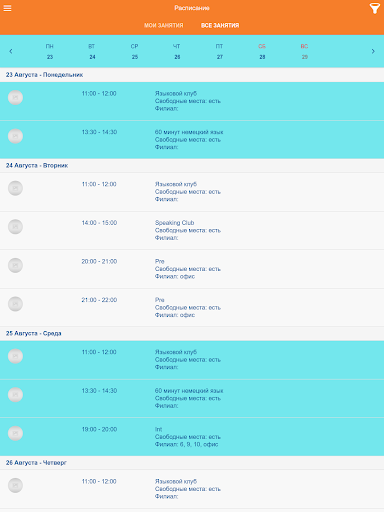
Task: Click the Расписание title
Action: [192, 8]
